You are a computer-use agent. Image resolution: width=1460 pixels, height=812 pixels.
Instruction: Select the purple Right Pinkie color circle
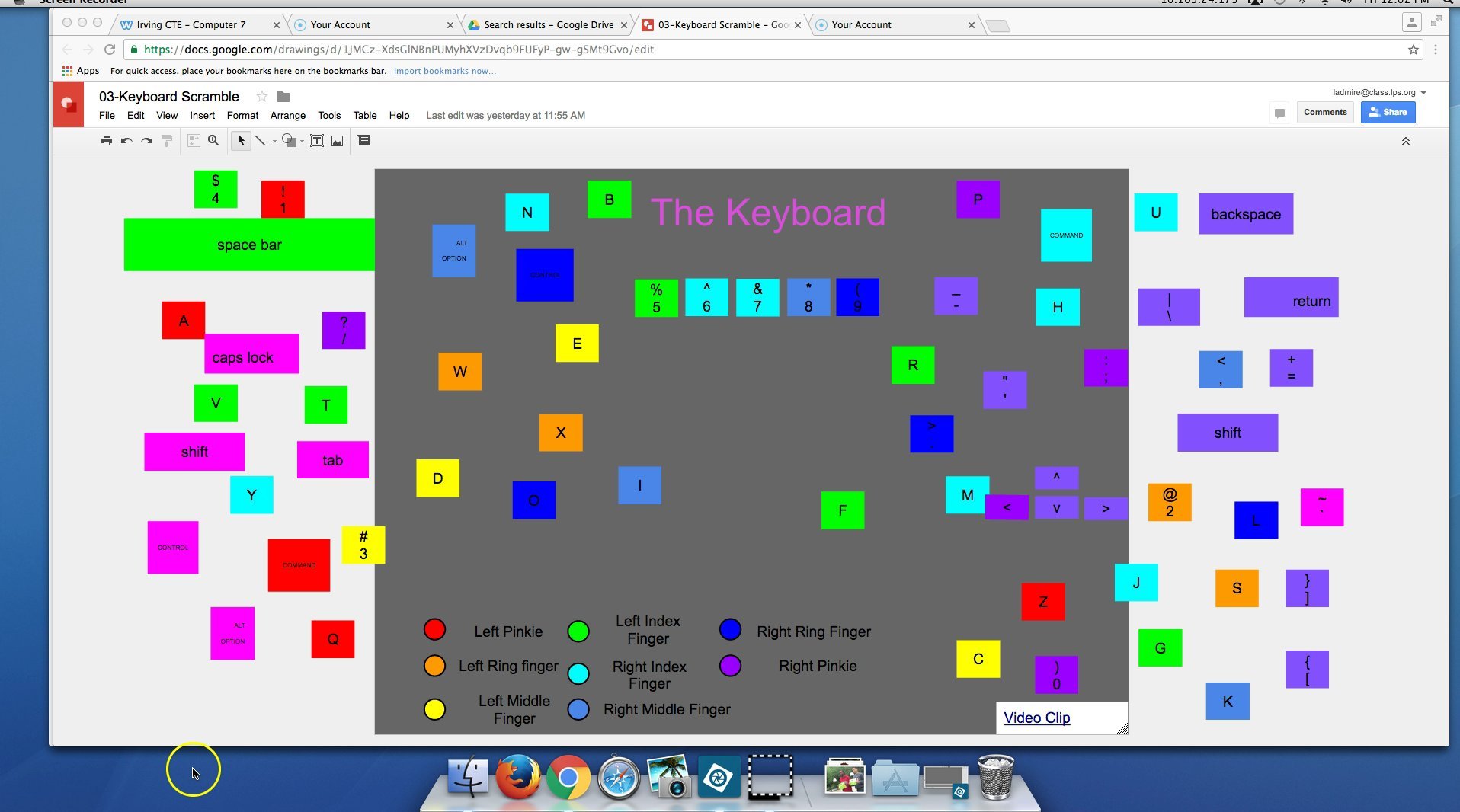729,666
